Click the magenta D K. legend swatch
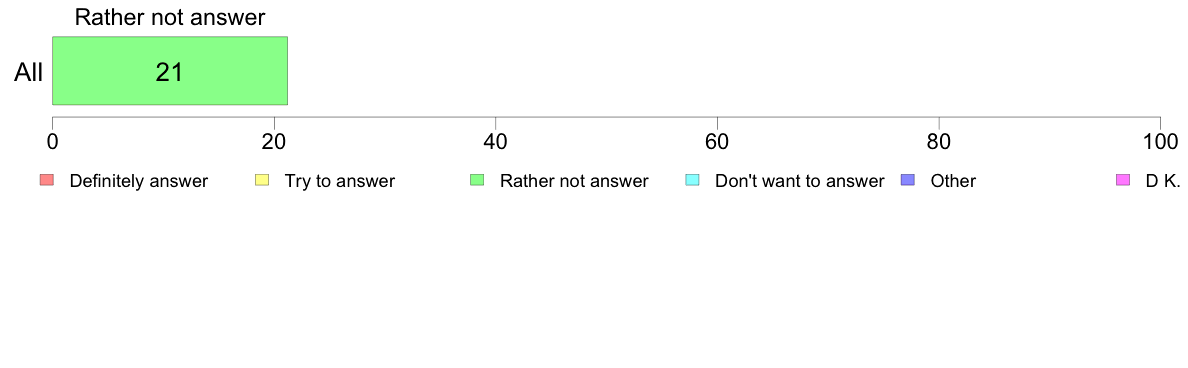The image size is (1188, 368). pos(1123,180)
